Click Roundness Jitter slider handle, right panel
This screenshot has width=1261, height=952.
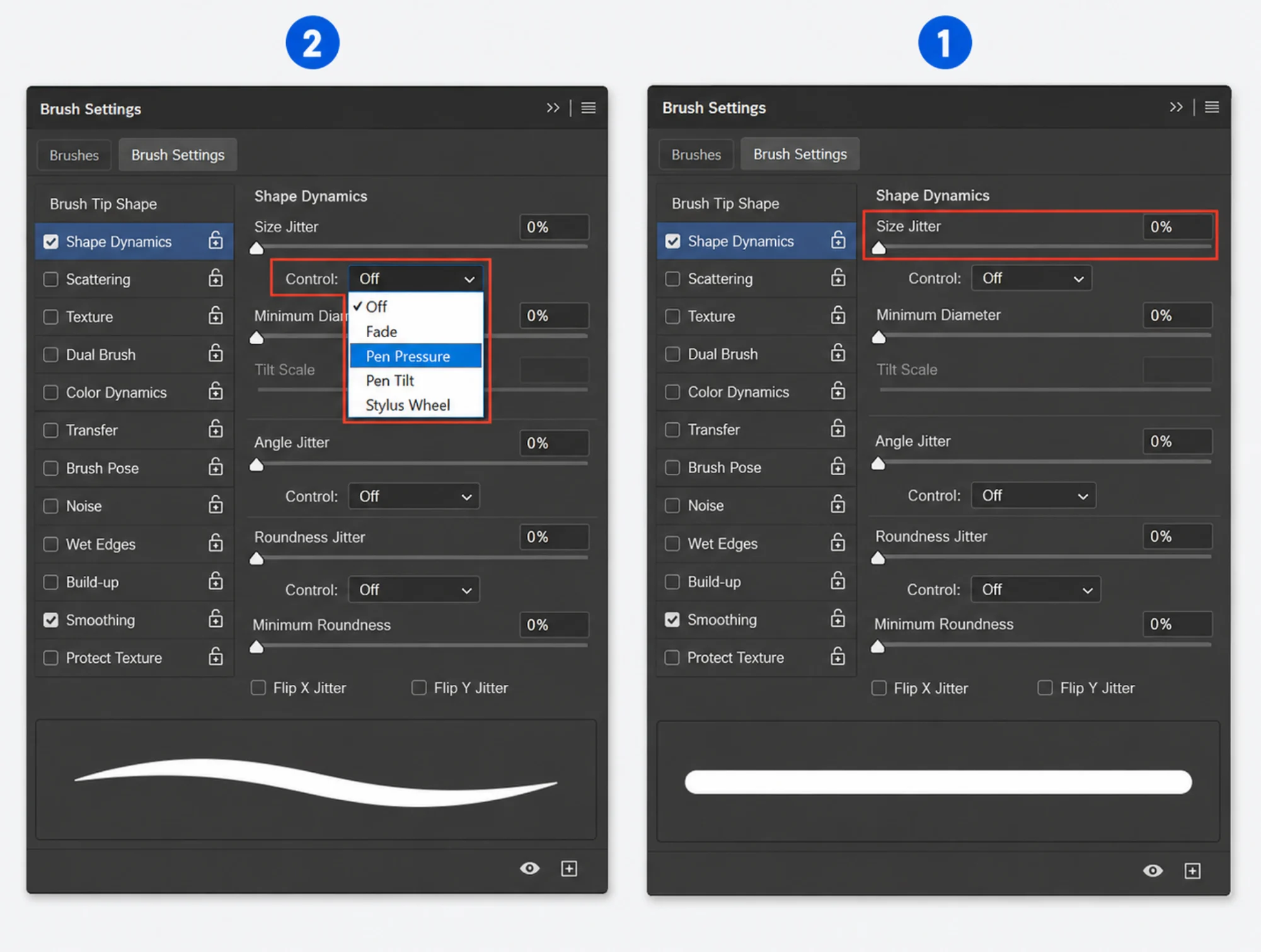click(x=878, y=558)
